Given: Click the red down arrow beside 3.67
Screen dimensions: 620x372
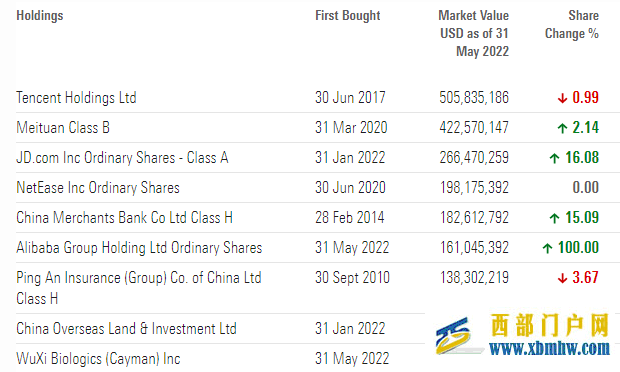Looking at the screenshot, I should [x=562, y=278].
